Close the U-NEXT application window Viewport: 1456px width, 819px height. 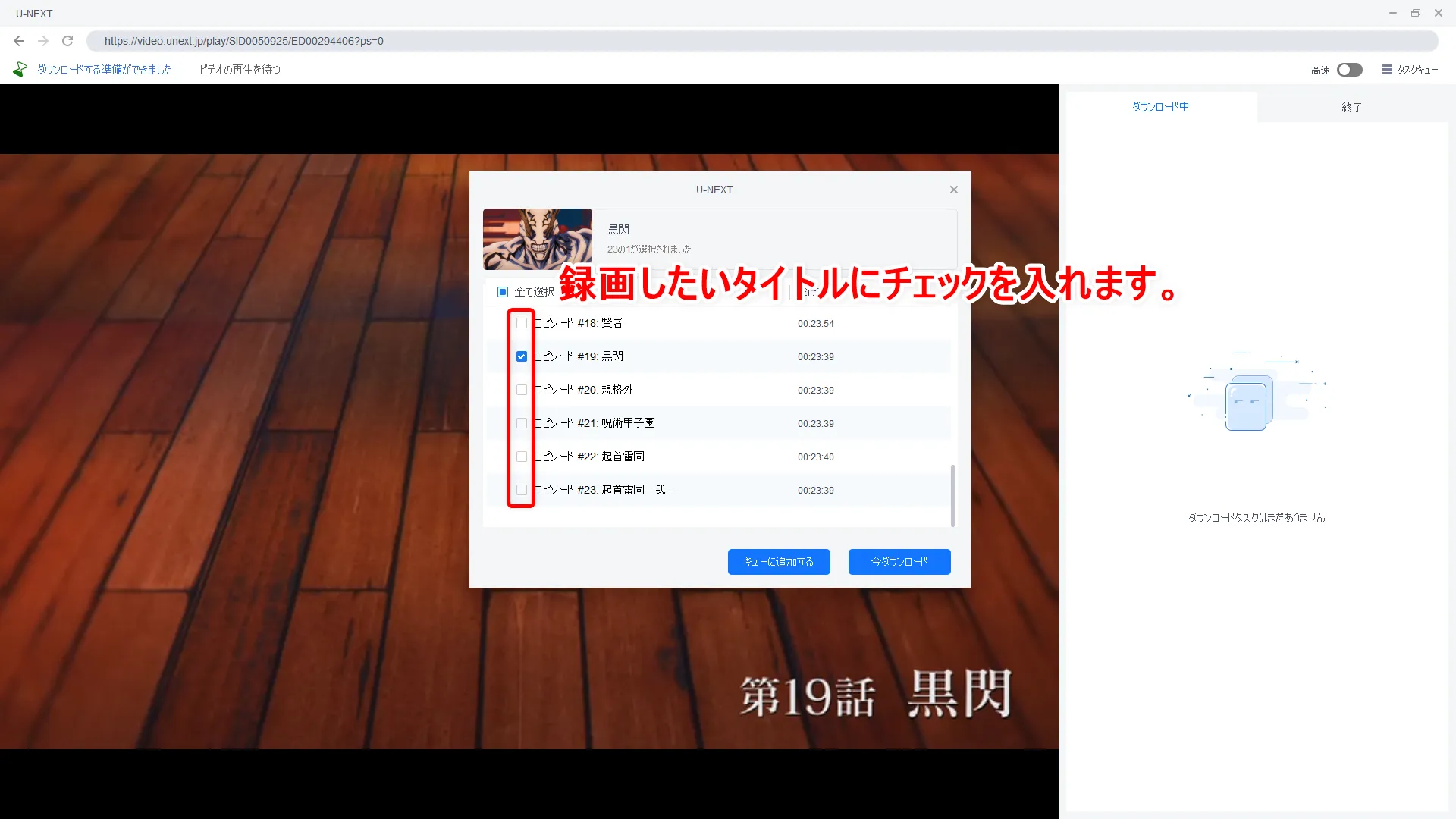(1439, 13)
